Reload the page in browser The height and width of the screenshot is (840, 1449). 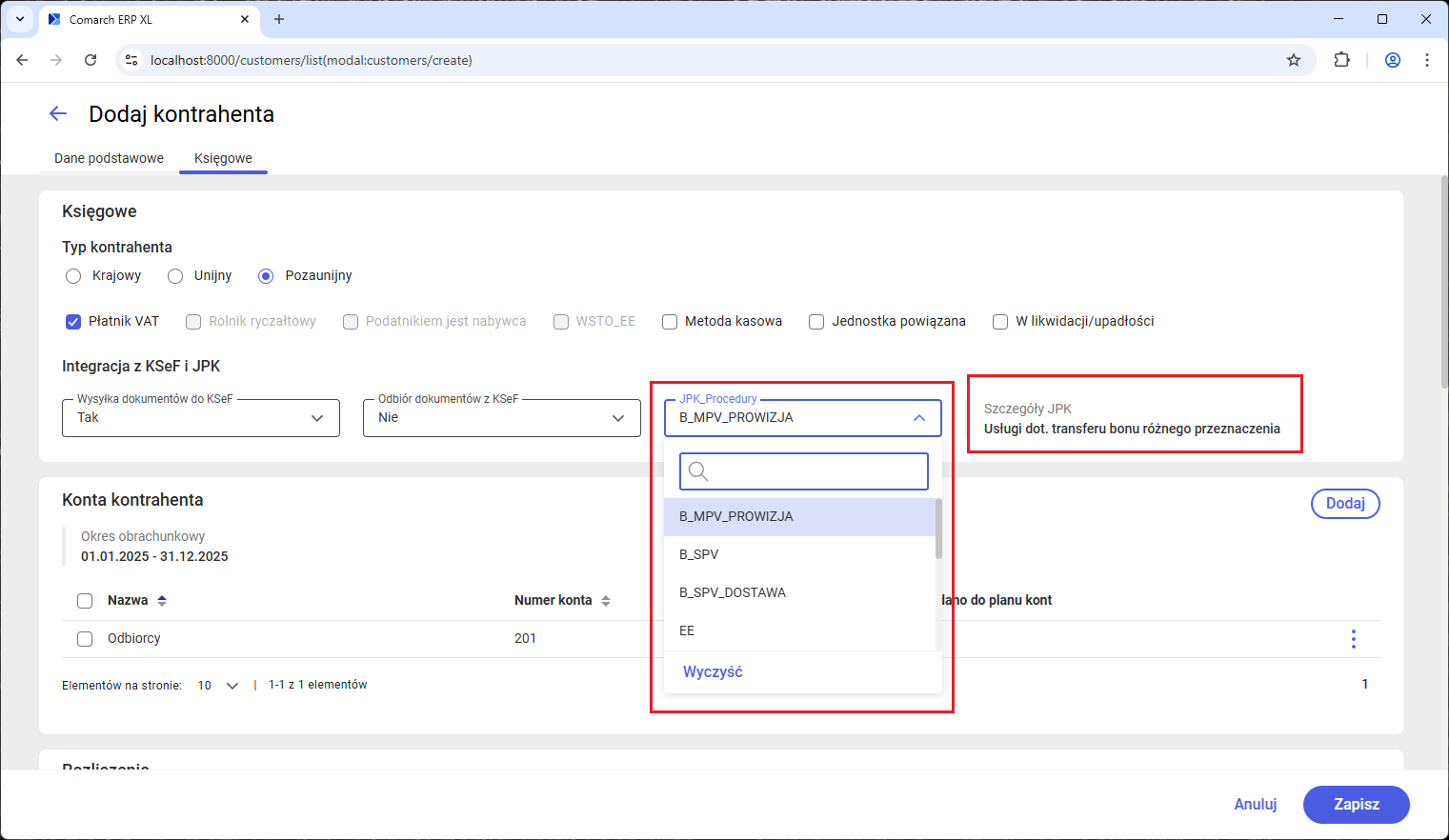91,60
